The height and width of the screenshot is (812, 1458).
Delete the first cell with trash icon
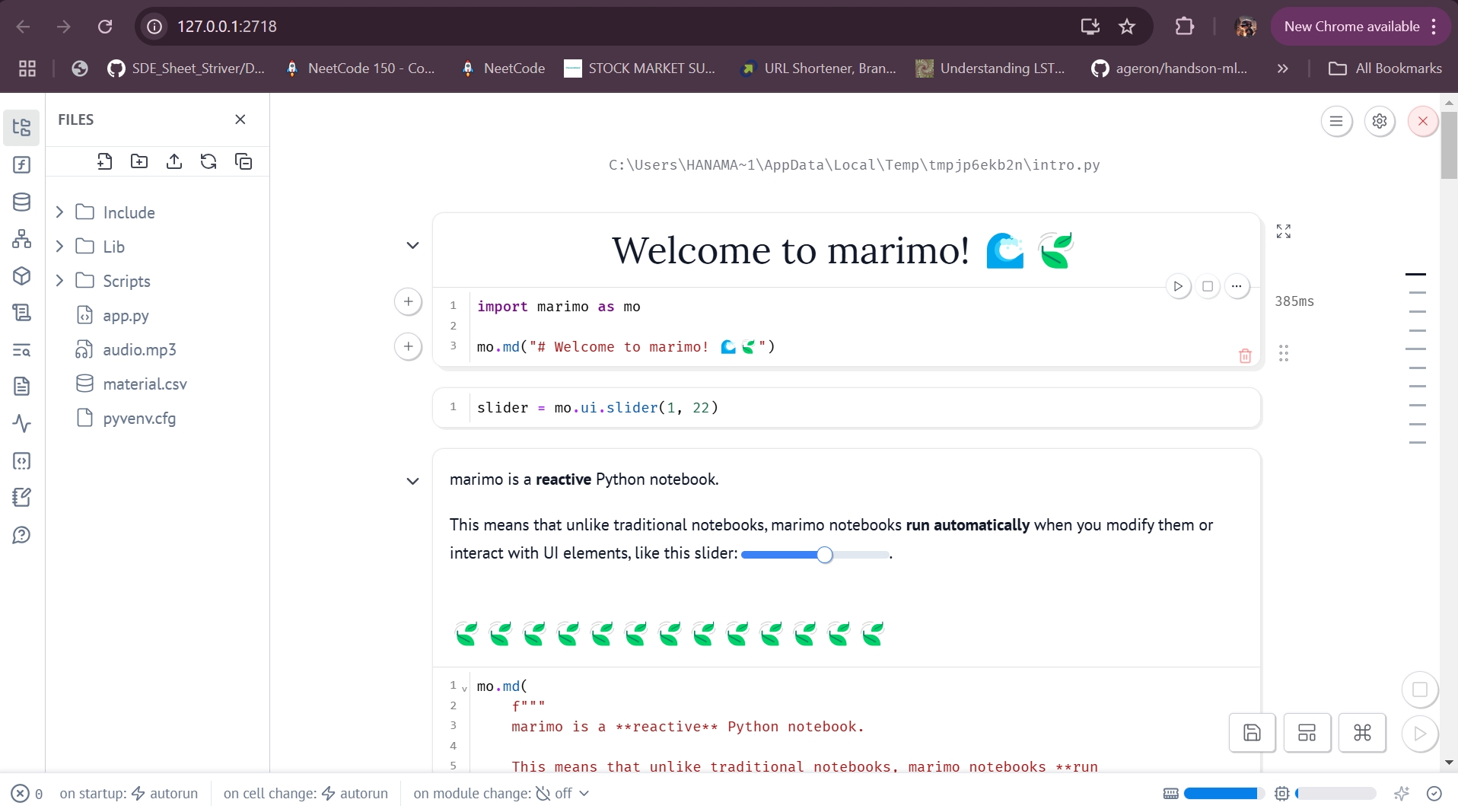pyautogui.click(x=1245, y=355)
